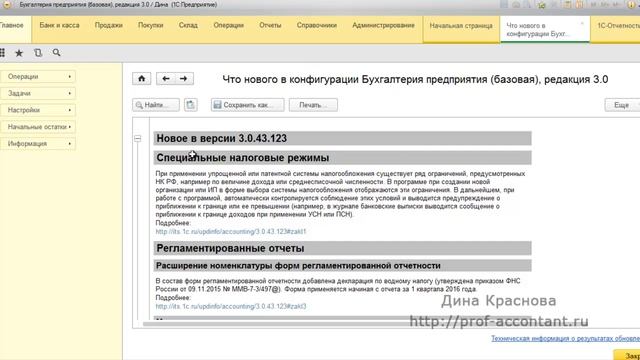Close the Что нового tab
This screenshot has width=640, height=360.
click(582, 24)
